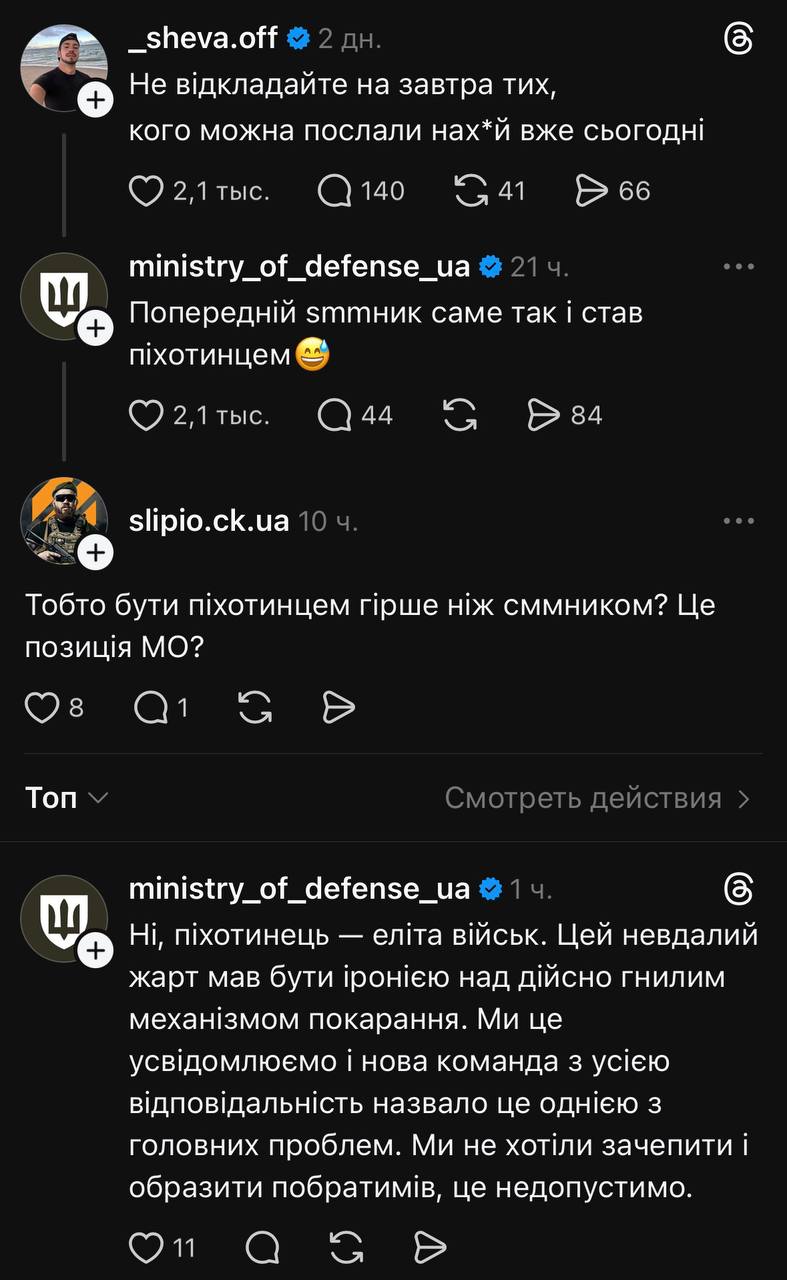Like the slipio.ck.ua post
This screenshot has width=787, height=1280.
coord(42,708)
